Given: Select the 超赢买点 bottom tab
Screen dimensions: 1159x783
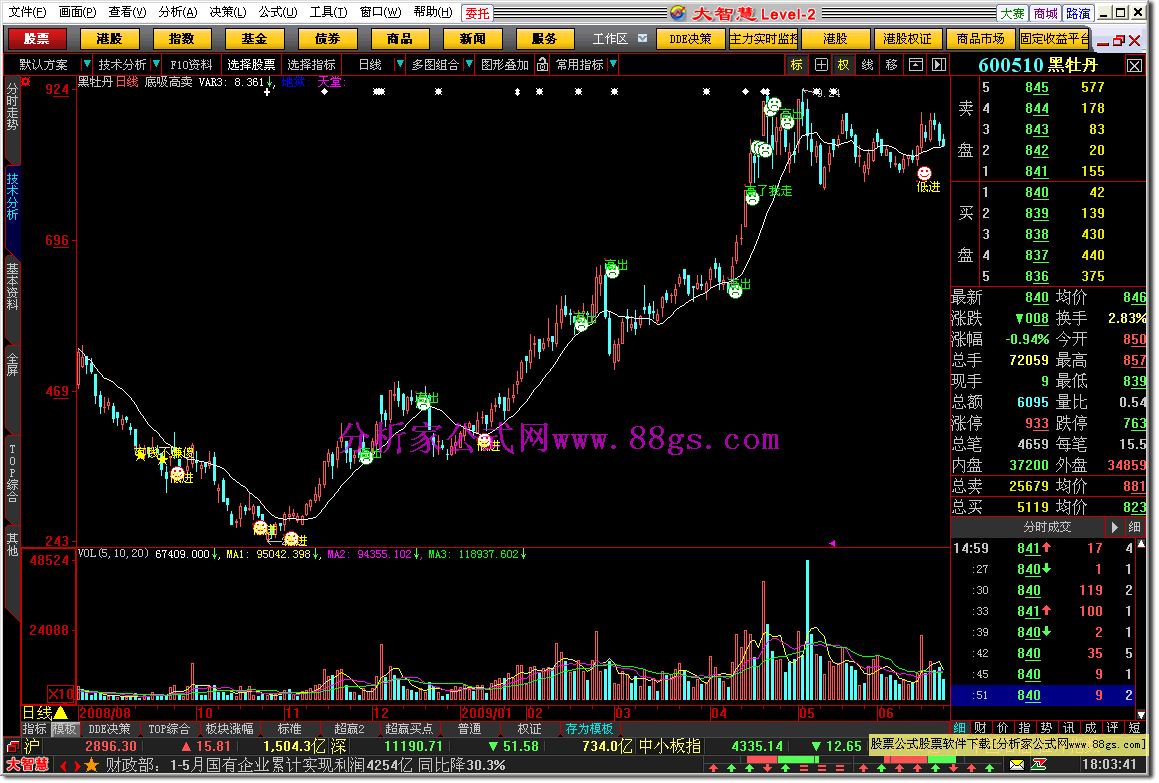Looking at the screenshot, I should 409,729.
